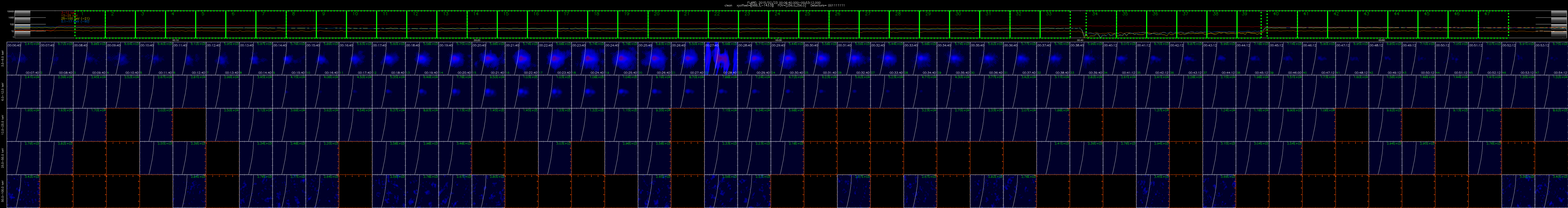Click the 00:30 time axis tick label

pyautogui.click(x=778, y=40)
